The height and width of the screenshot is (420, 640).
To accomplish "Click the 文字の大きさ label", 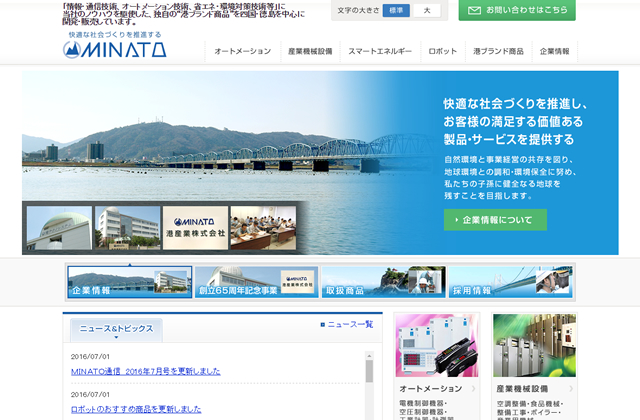I will coord(358,10).
